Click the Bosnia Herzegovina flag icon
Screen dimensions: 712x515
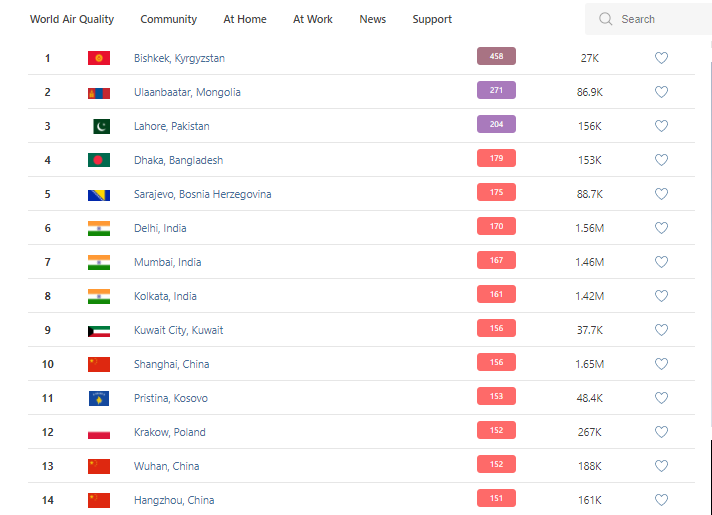tap(99, 194)
